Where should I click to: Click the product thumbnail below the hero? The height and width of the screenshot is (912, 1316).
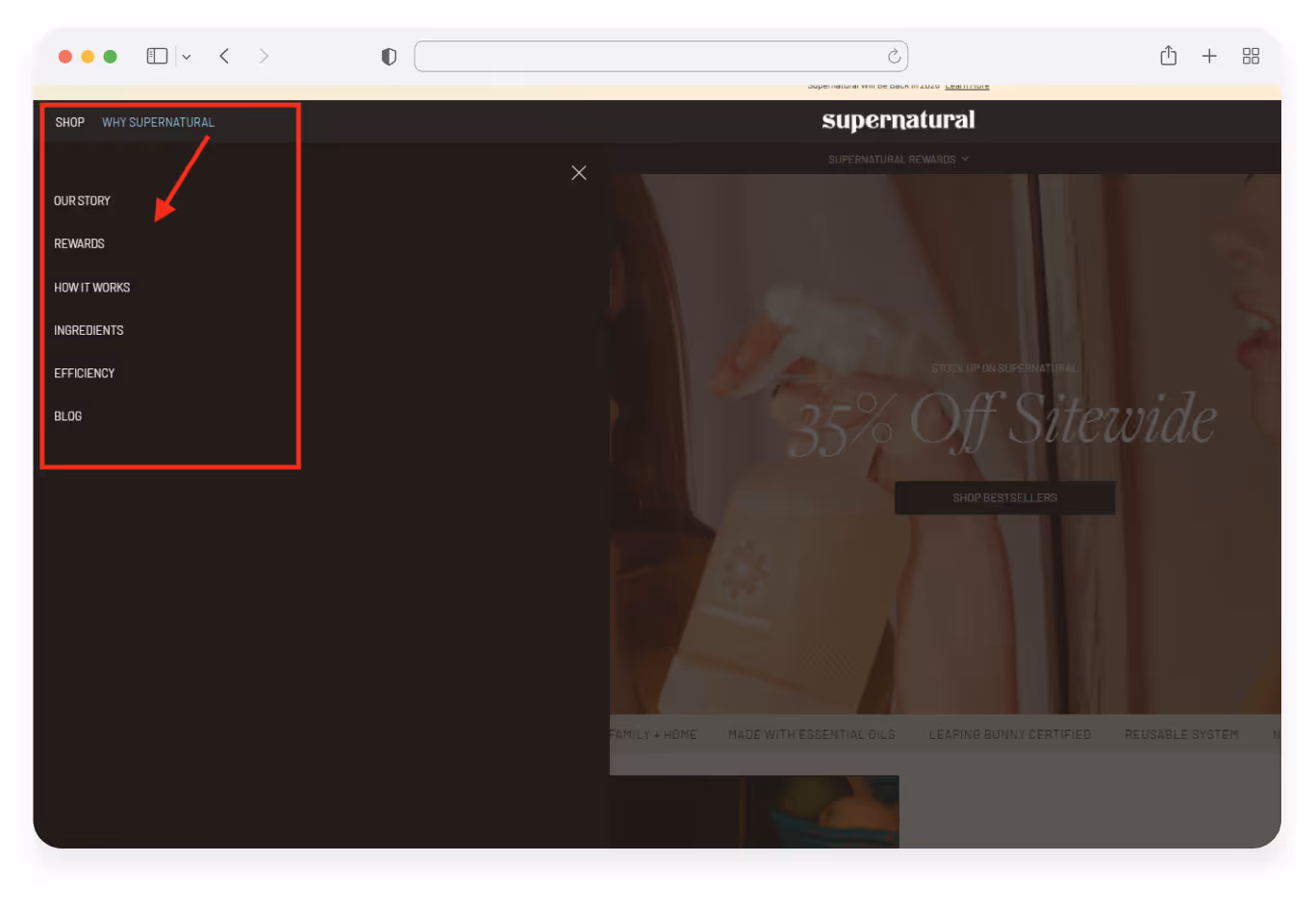point(754,811)
